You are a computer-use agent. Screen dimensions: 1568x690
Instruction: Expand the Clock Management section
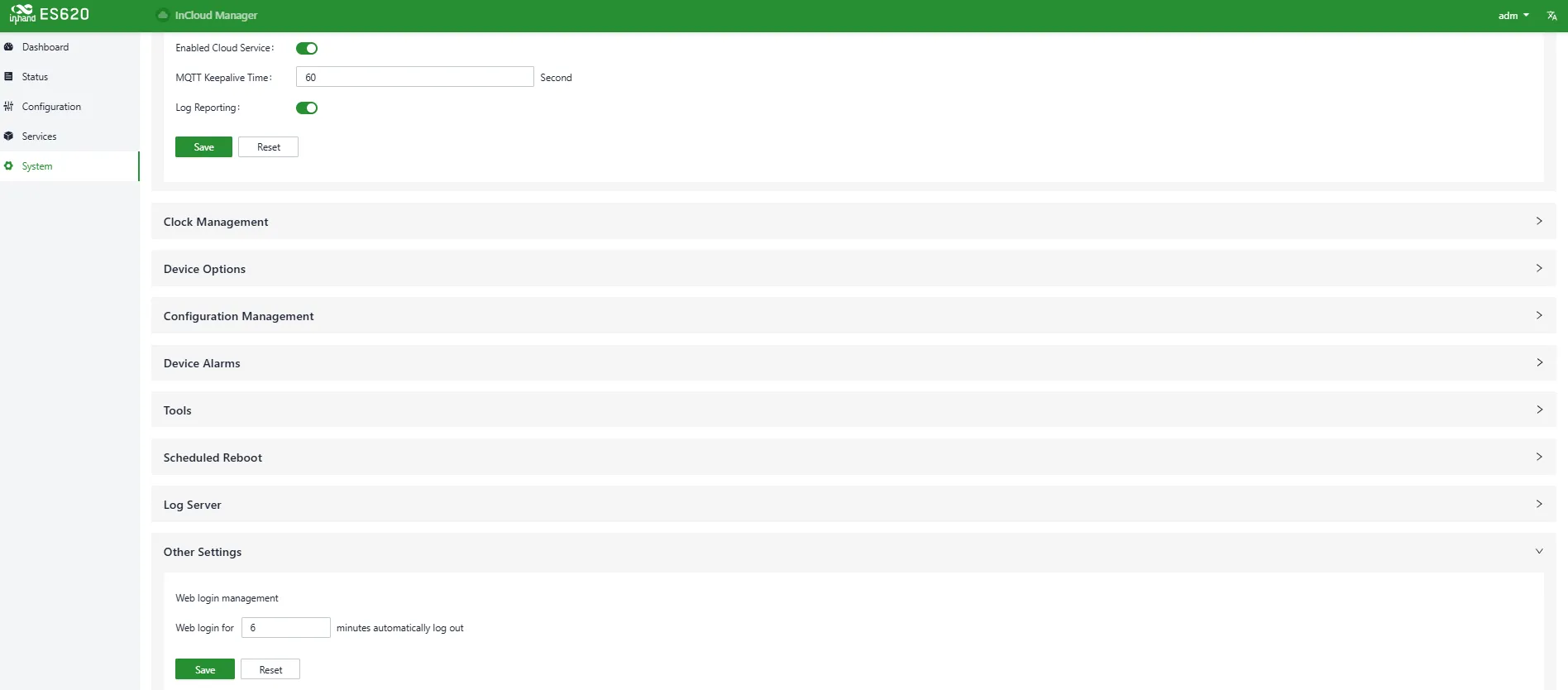pyautogui.click(x=853, y=222)
